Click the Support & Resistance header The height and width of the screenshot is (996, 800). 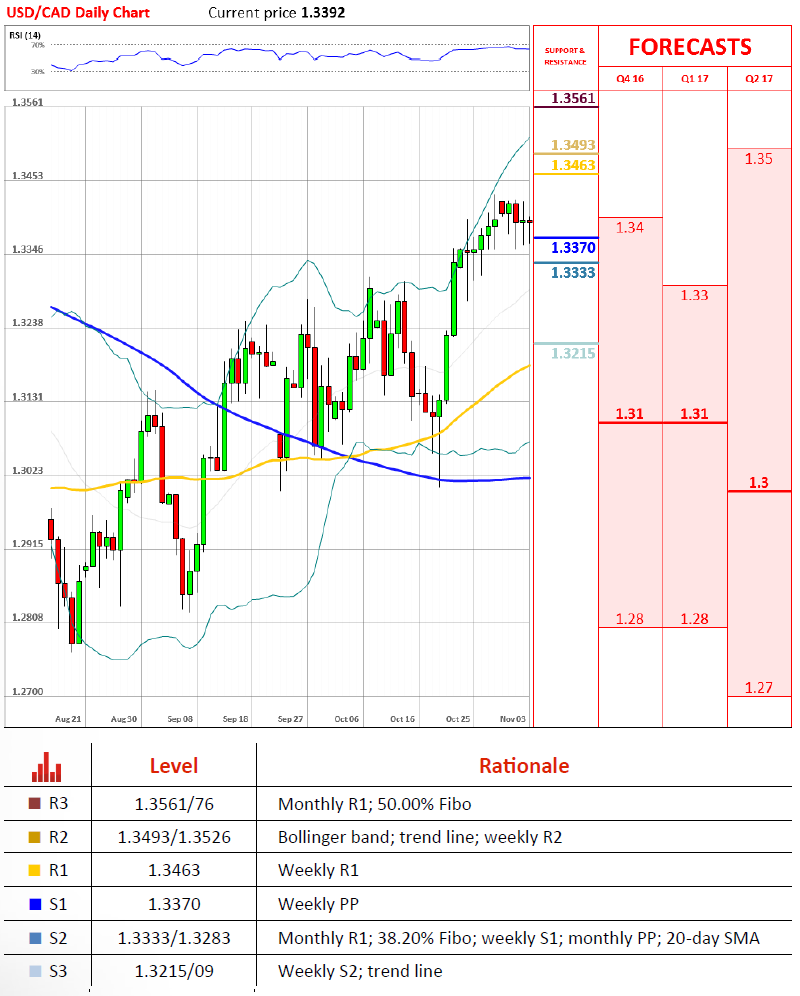click(565, 56)
